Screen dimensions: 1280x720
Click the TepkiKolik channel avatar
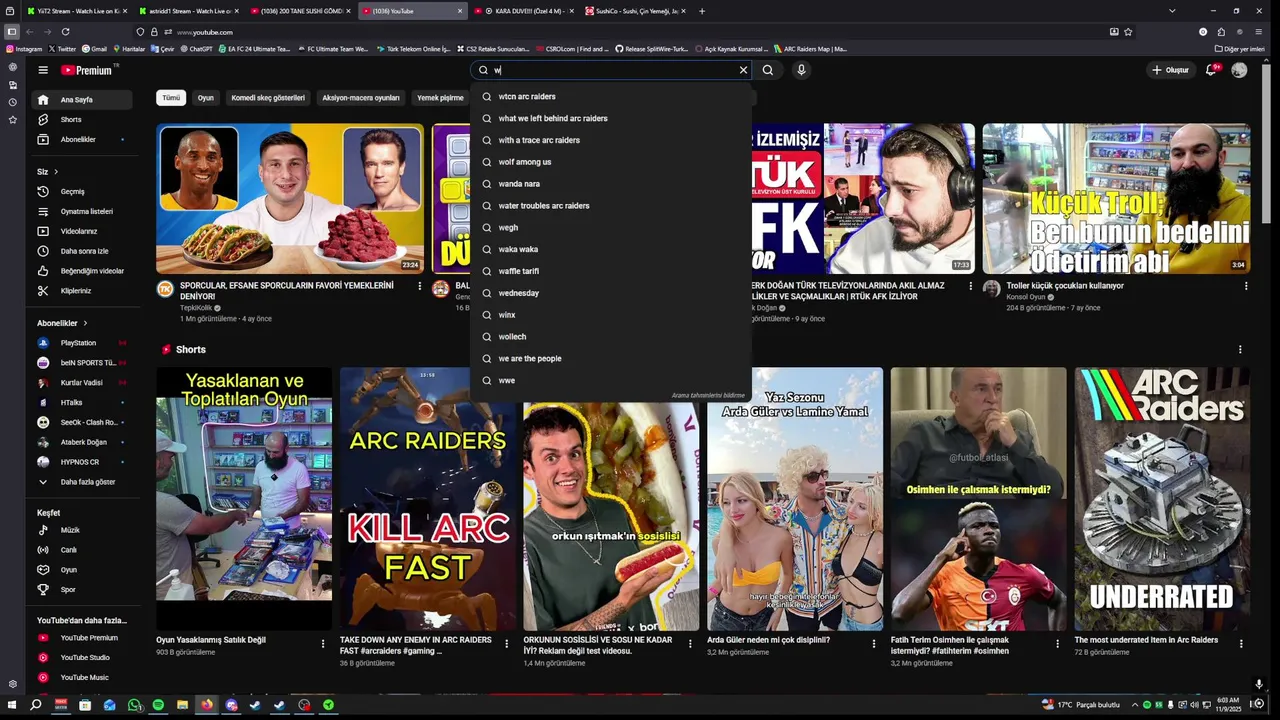click(x=165, y=289)
